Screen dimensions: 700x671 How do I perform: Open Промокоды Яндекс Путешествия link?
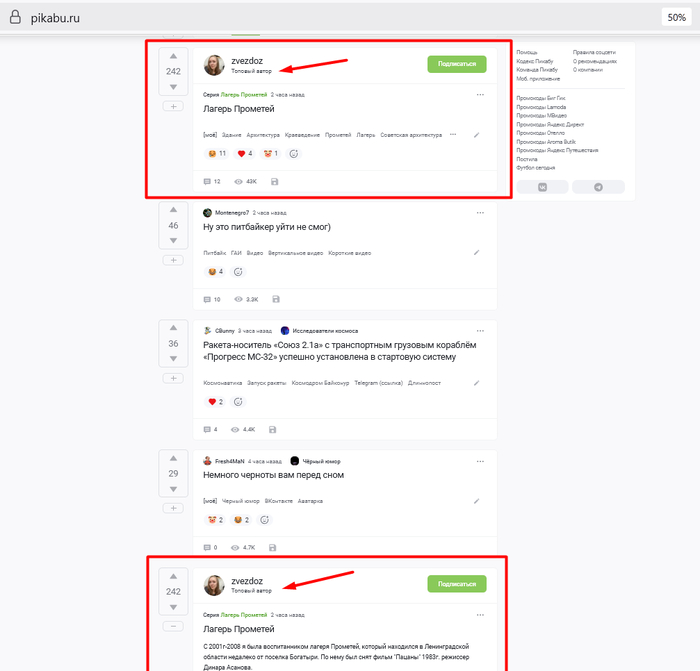557,150
